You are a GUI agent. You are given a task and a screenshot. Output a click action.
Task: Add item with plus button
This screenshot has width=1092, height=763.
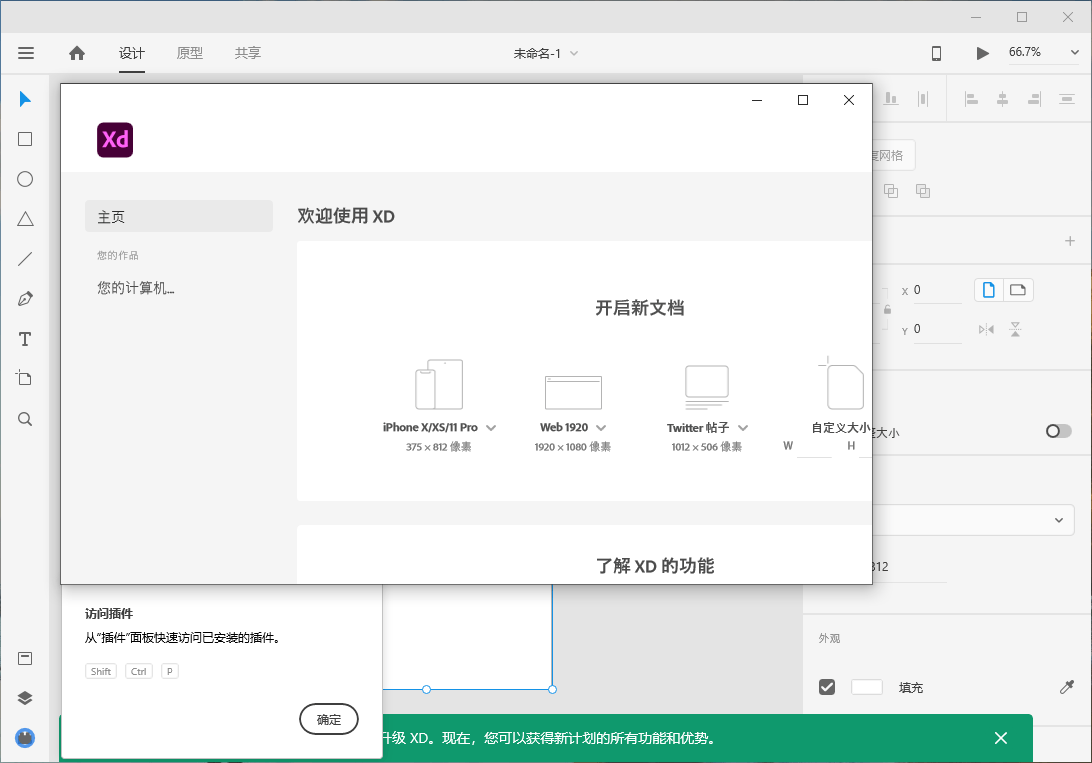pos(1070,241)
